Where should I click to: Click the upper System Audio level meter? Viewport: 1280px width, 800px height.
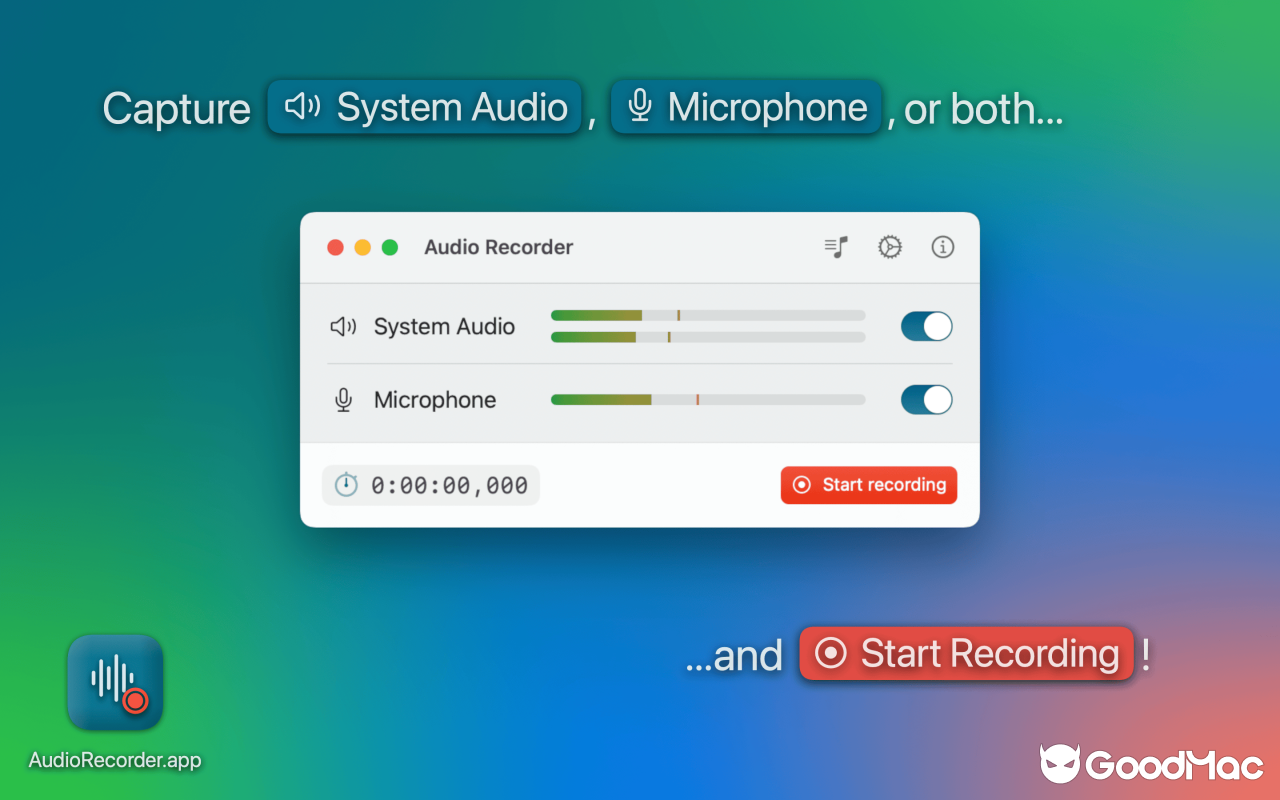(x=708, y=315)
